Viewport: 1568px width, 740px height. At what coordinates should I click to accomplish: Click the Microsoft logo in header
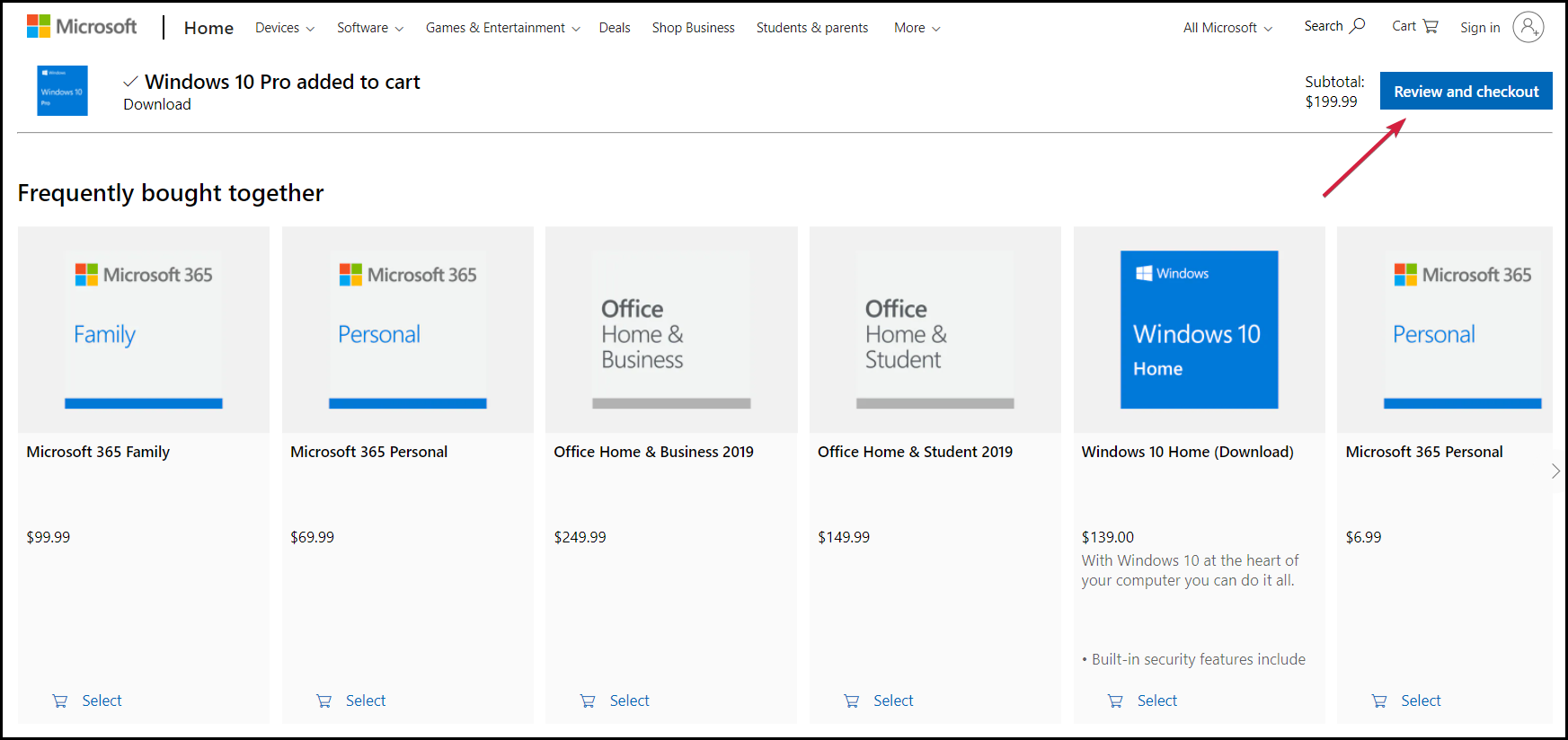point(82,27)
